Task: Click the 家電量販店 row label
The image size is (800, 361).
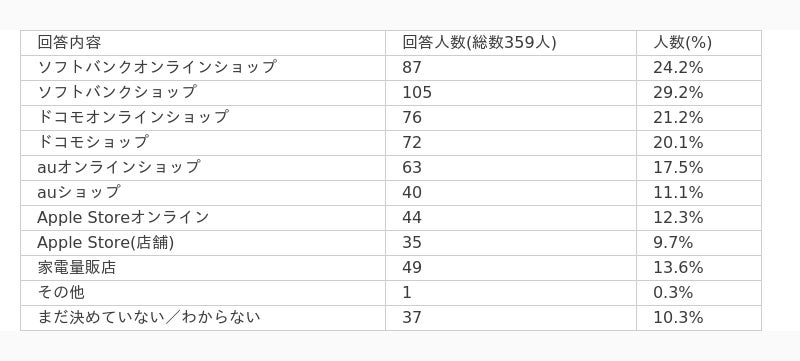Action: pyautogui.click(x=203, y=268)
